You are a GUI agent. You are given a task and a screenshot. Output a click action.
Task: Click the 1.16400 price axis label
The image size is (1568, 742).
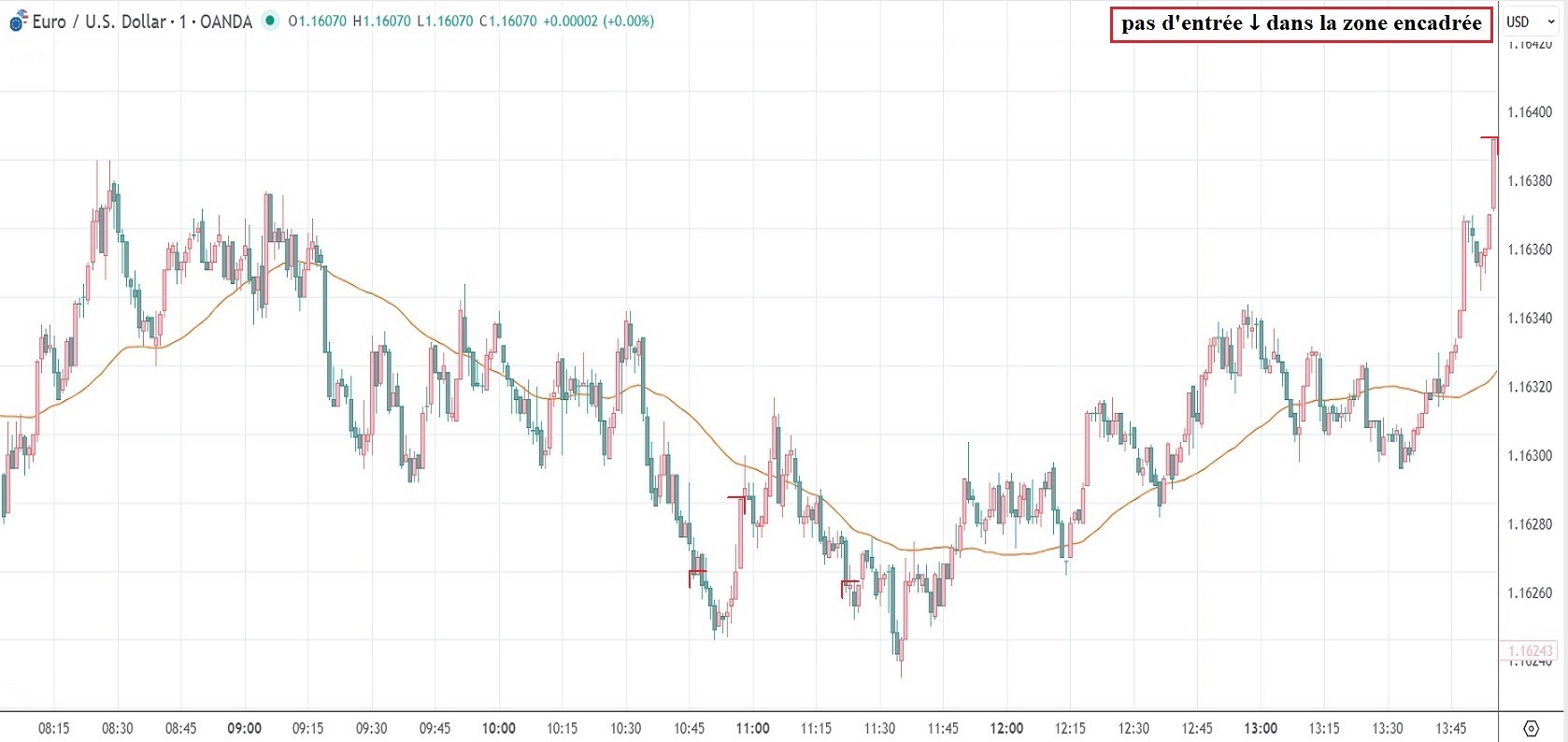tap(1530, 112)
